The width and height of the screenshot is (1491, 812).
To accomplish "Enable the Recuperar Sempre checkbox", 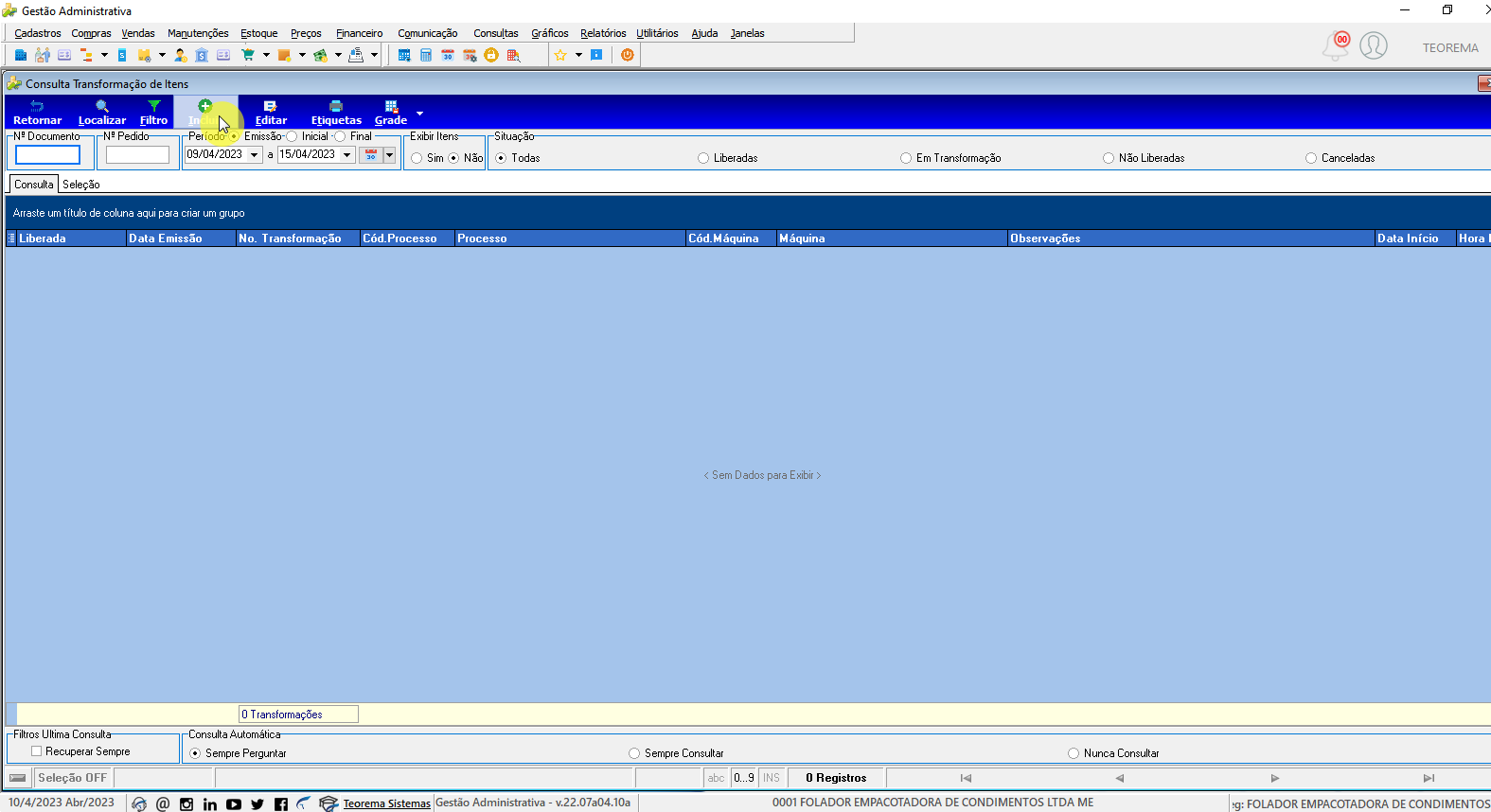I will [x=36, y=751].
